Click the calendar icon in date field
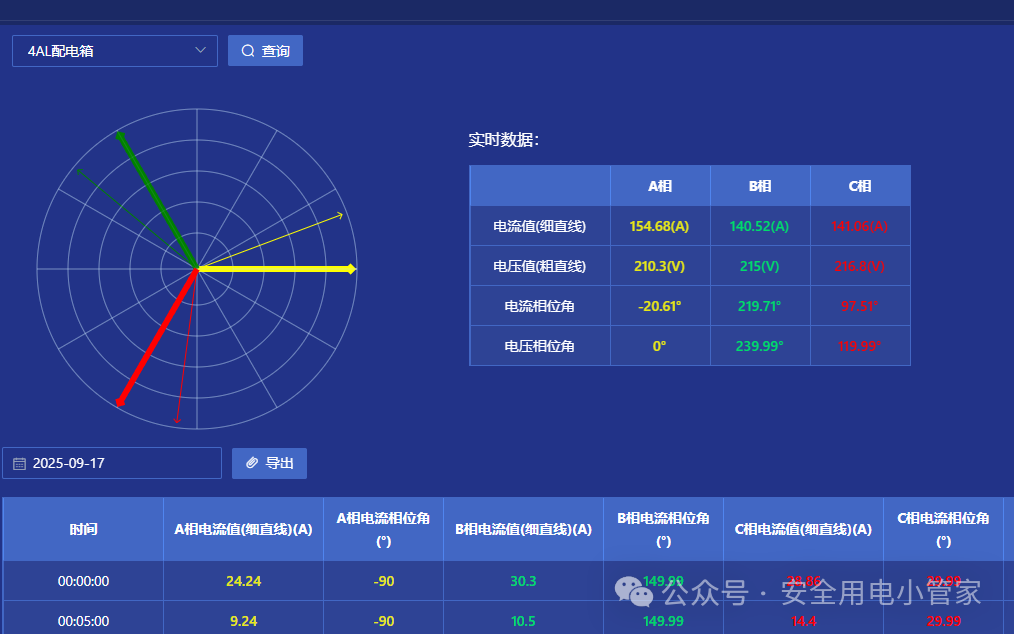The height and width of the screenshot is (634, 1014). coord(19,464)
